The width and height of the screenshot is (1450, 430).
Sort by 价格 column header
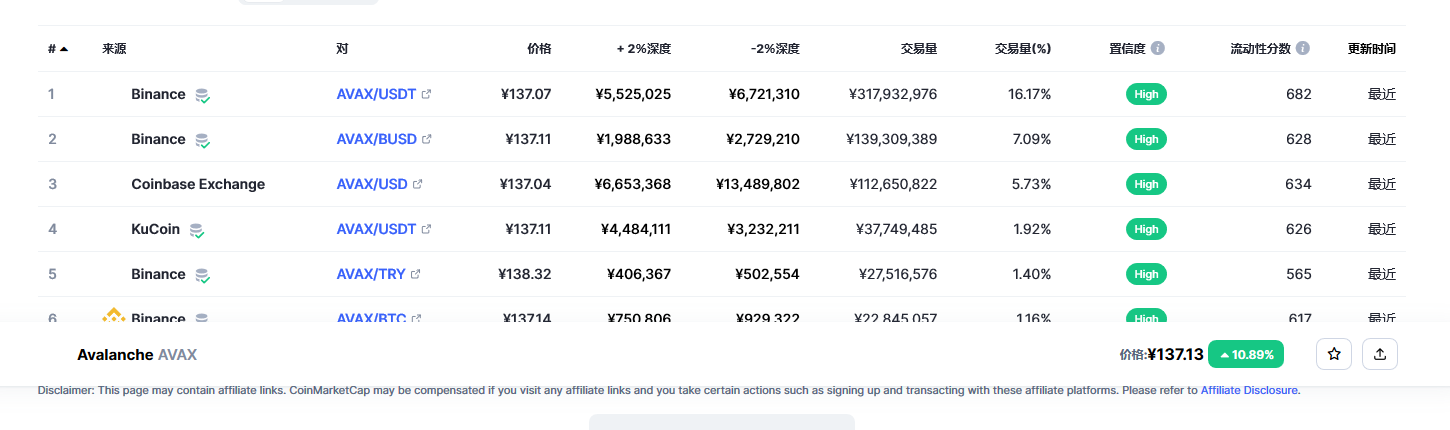coord(539,48)
